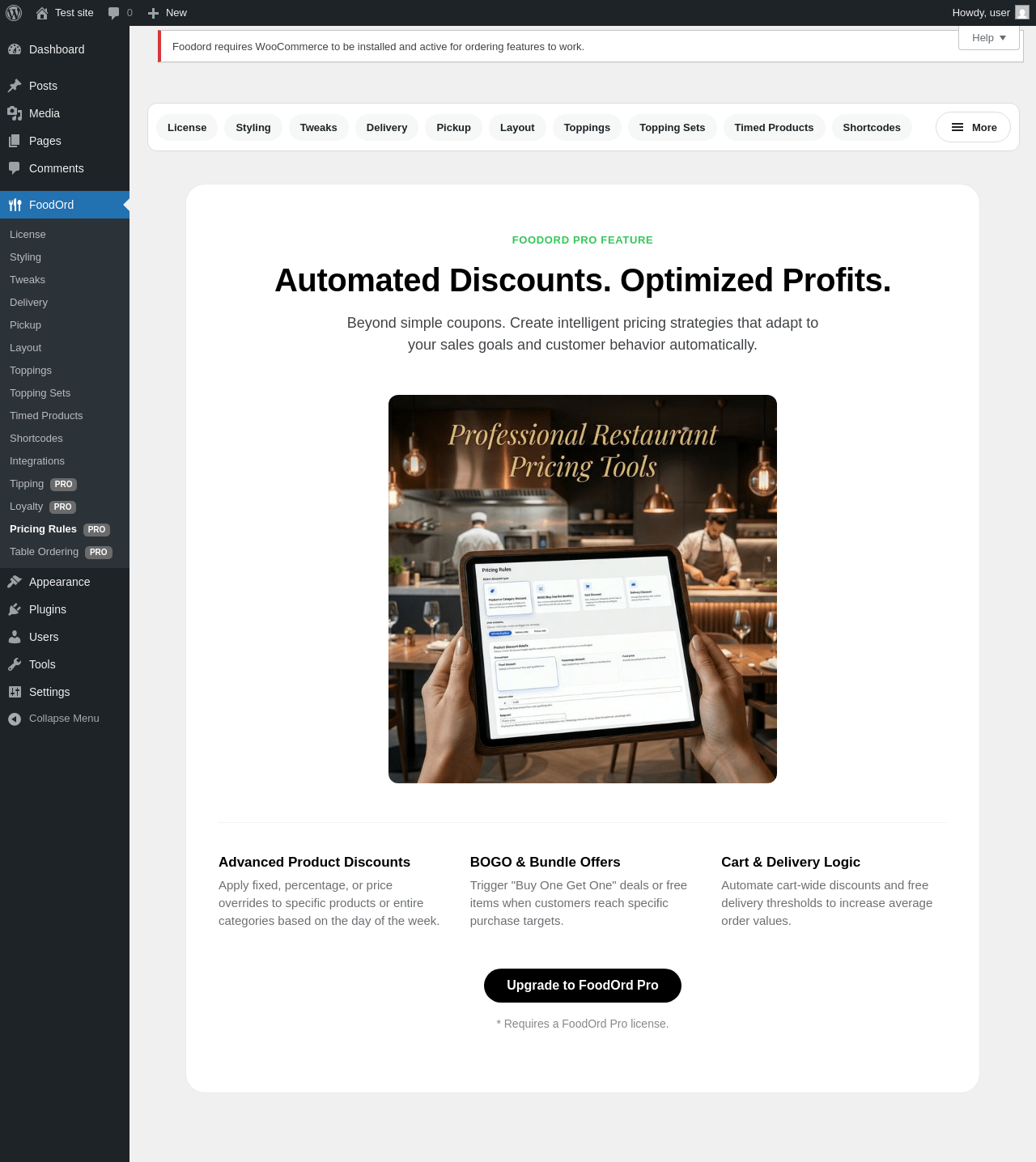Click the Tools wrench icon
The height and width of the screenshot is (1162, 1036).
click(15, 664)
